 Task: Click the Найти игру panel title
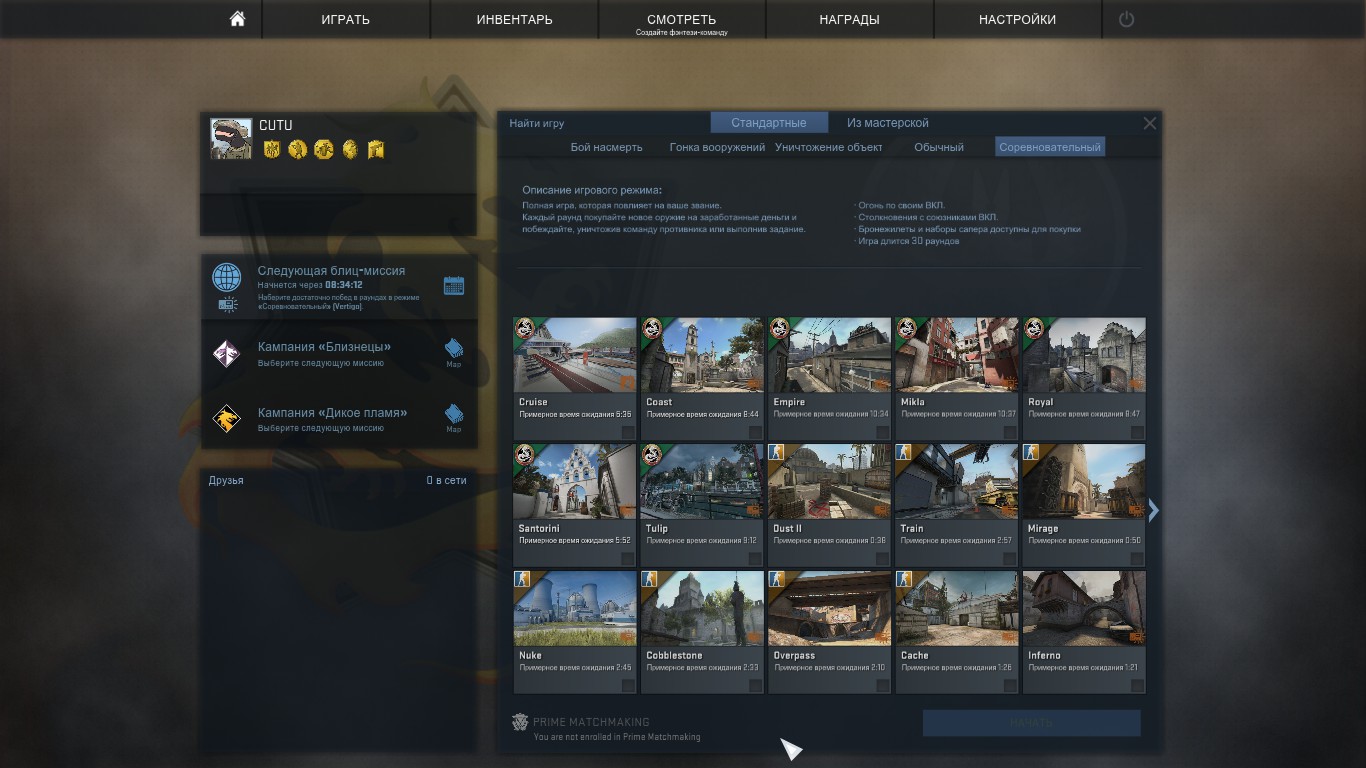537,123
